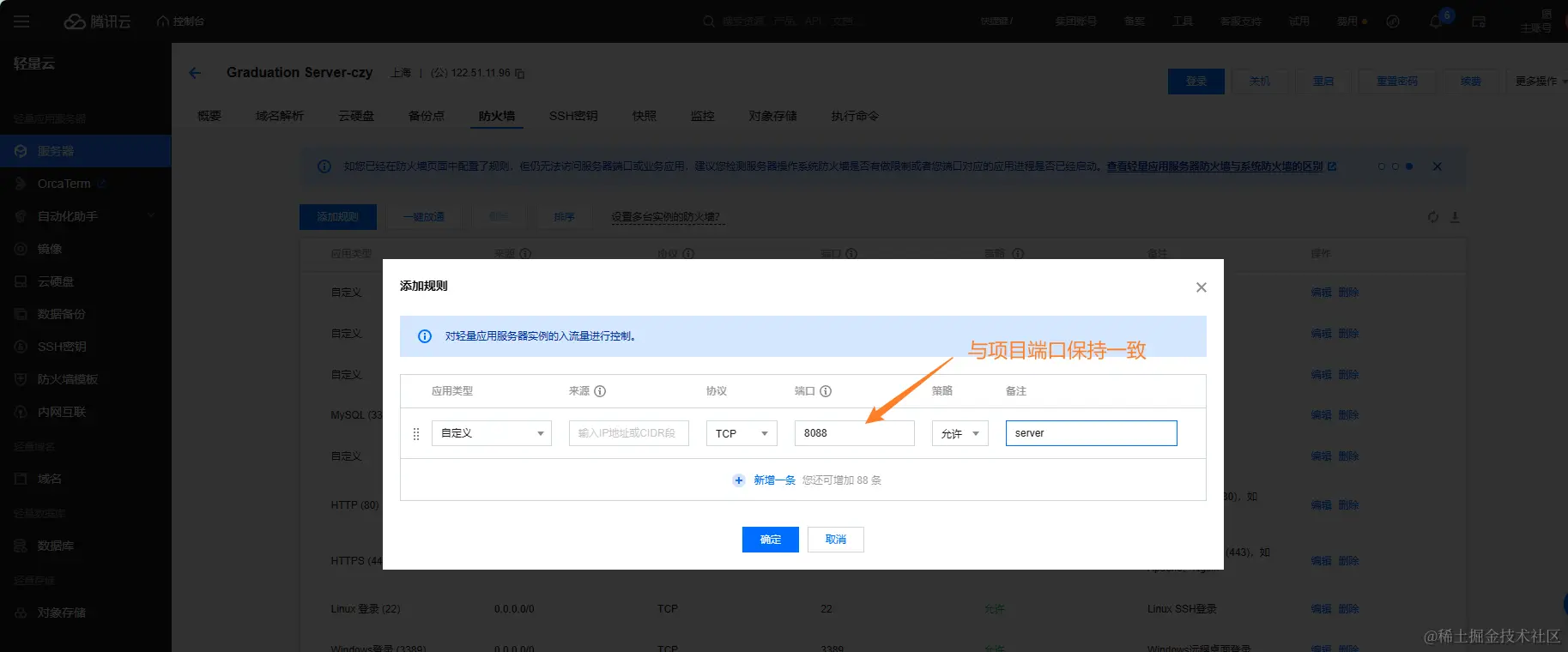Click the info icon next to 来源 in the dialog
The width and height of the screenshot is (1568, 652).
click(600, 391)
